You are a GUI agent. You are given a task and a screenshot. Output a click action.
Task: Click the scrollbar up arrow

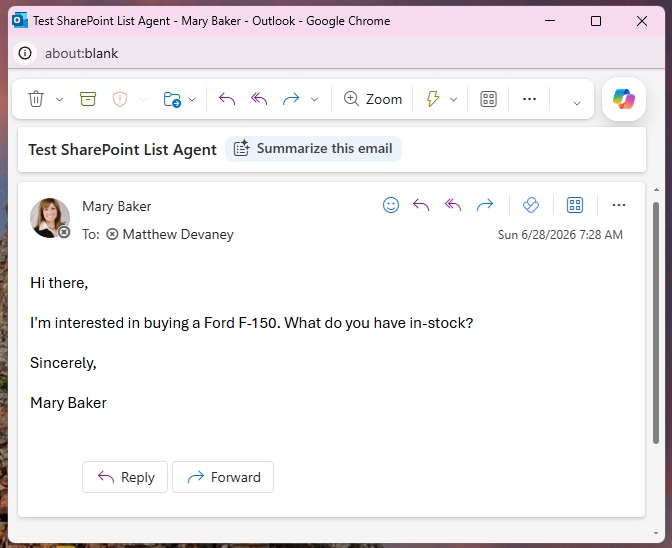656,189
